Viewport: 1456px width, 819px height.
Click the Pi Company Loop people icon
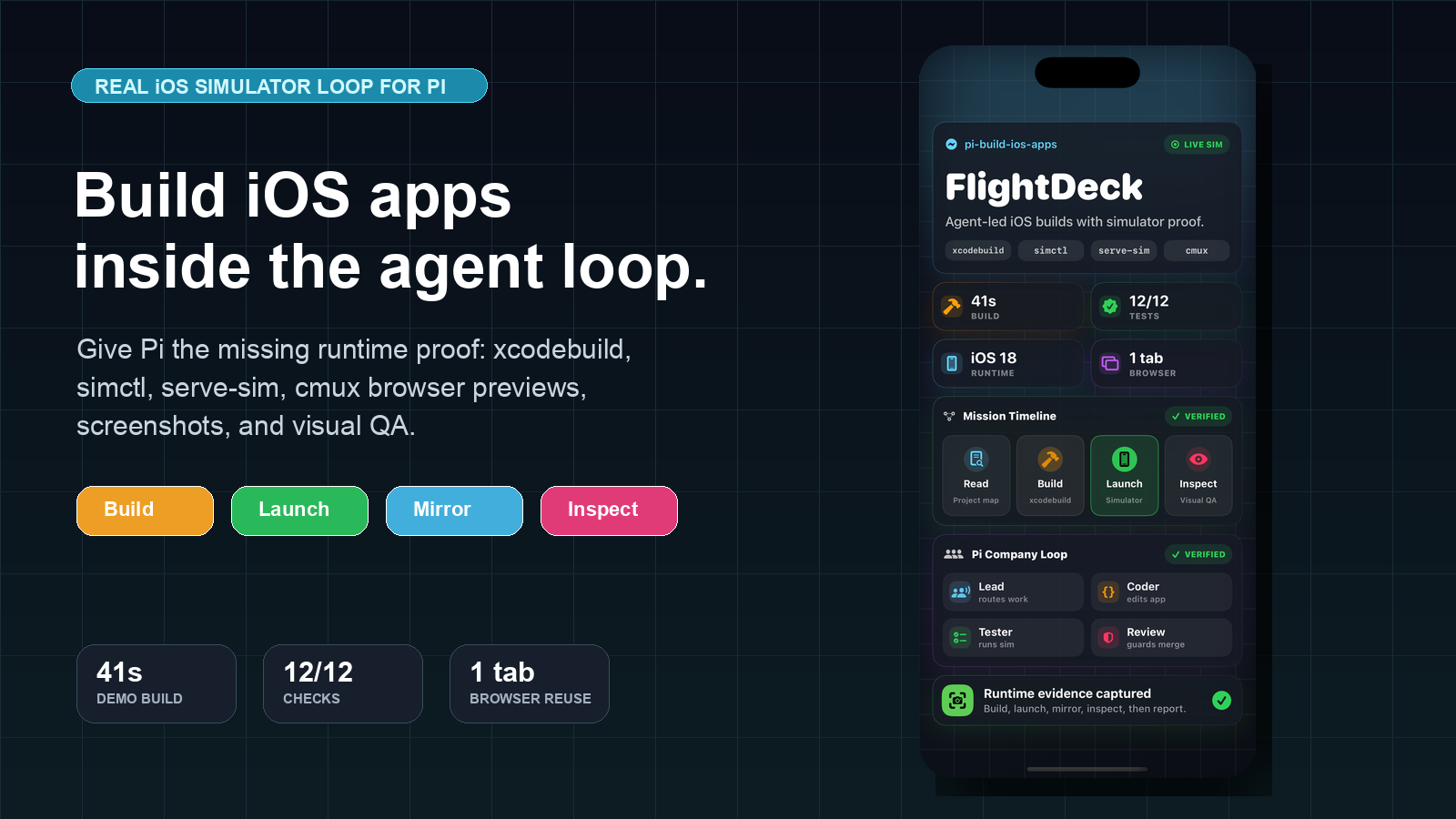click(x=954, y=553)
